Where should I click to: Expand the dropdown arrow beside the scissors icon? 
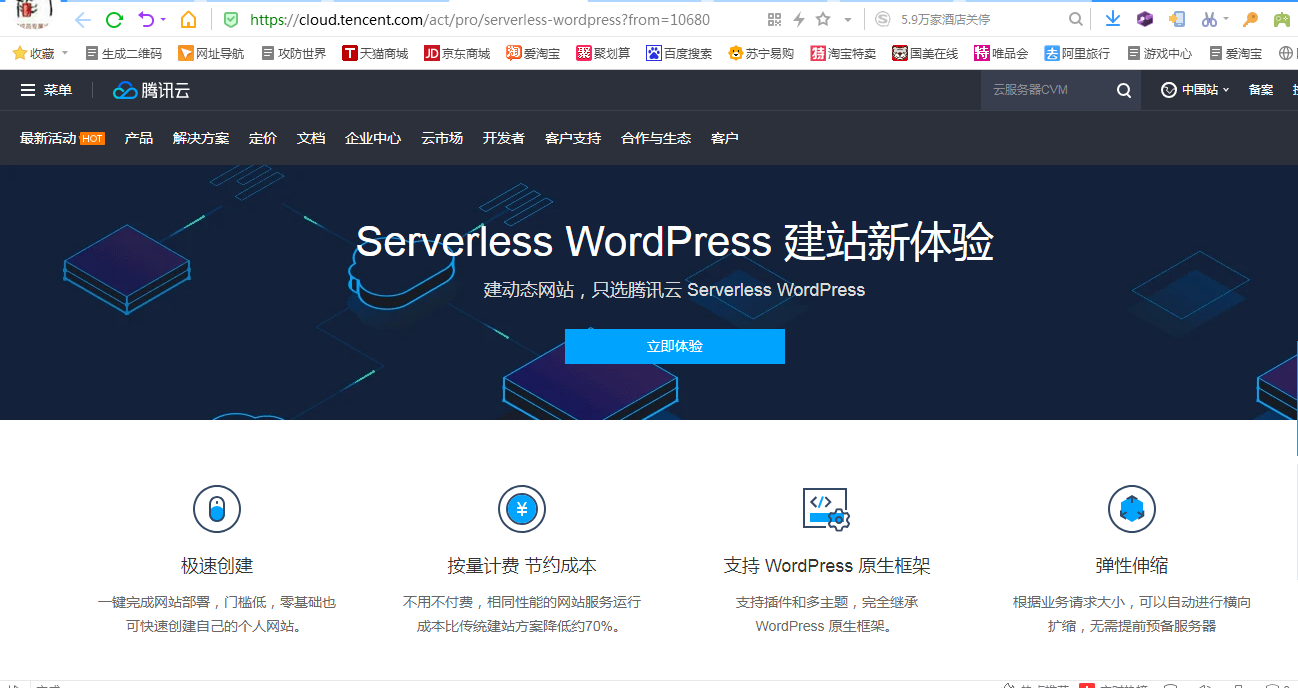click(x=1226, y=18)
